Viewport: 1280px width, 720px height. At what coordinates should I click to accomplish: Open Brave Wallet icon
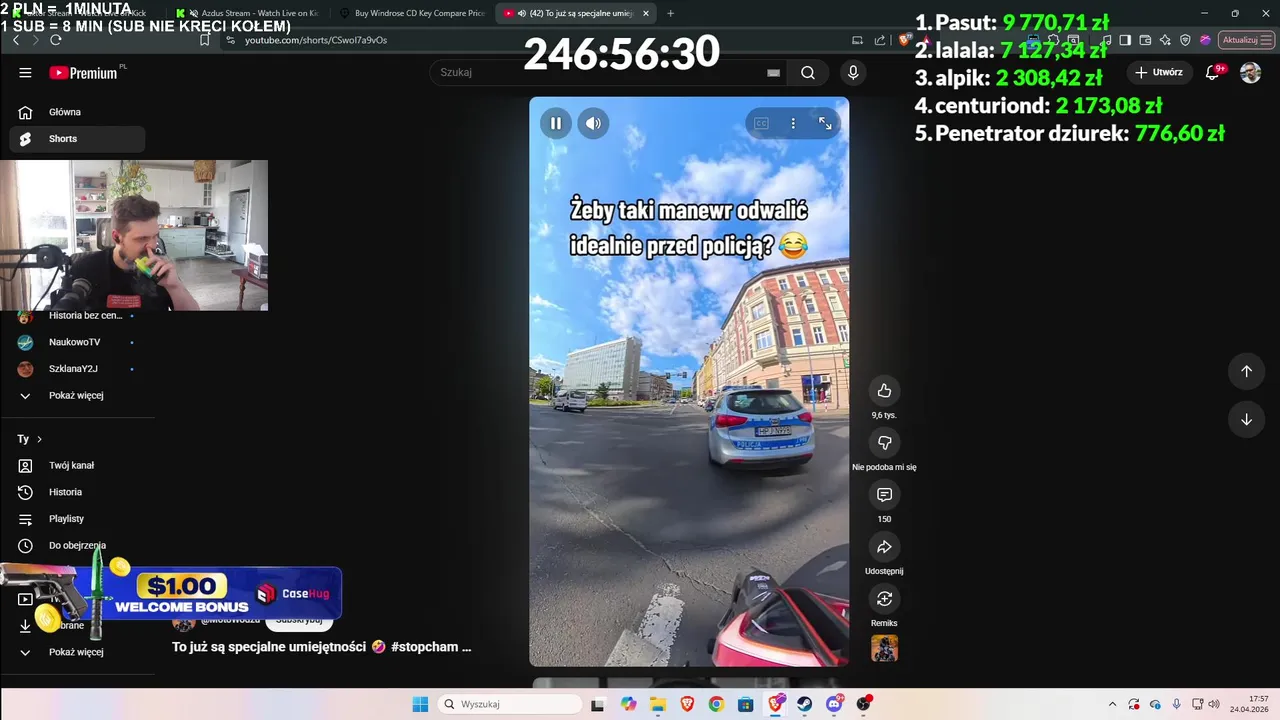click(1145, 40)
